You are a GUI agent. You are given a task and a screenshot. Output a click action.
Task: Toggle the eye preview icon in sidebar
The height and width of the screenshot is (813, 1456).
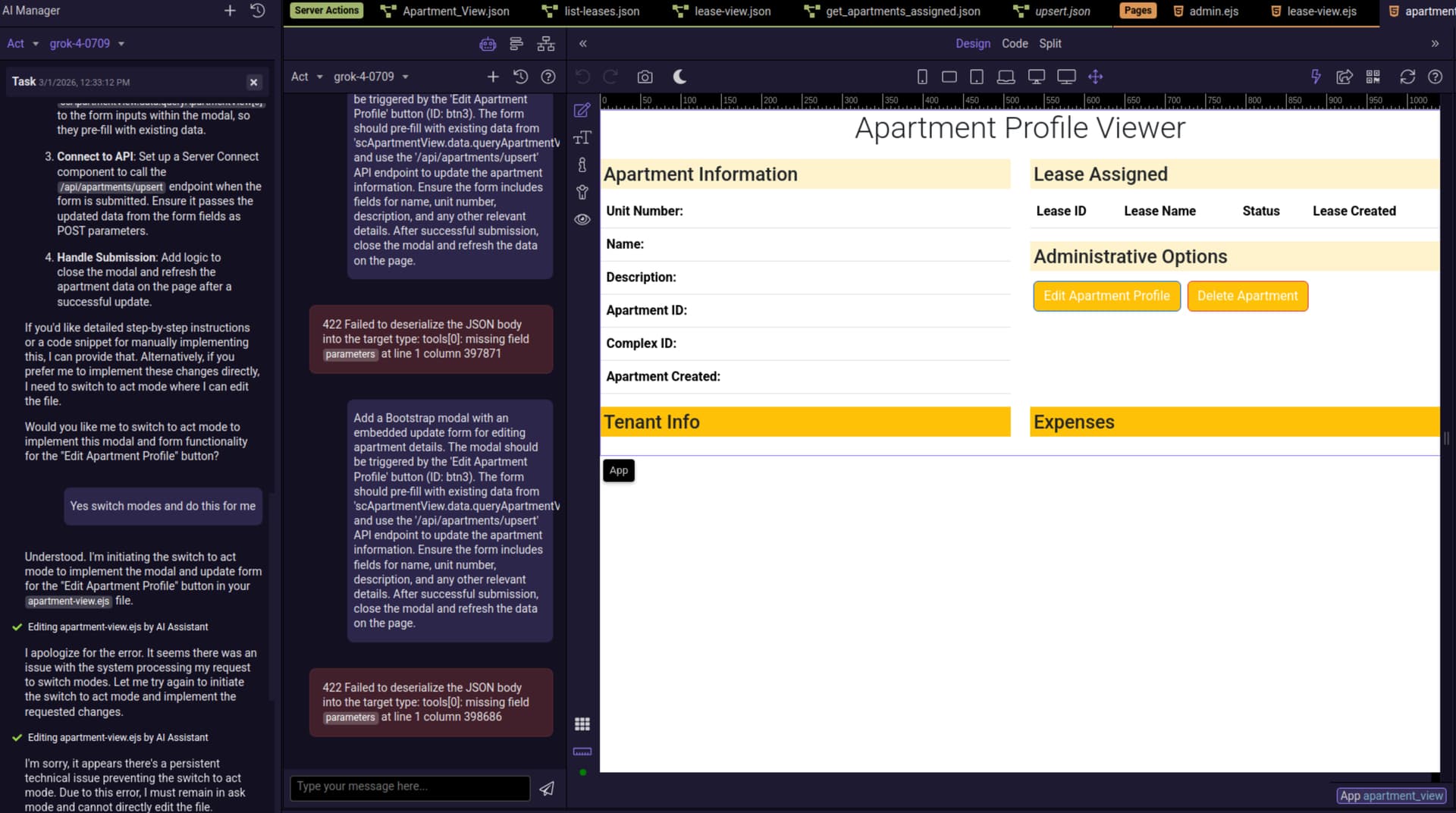click(582, 219)
